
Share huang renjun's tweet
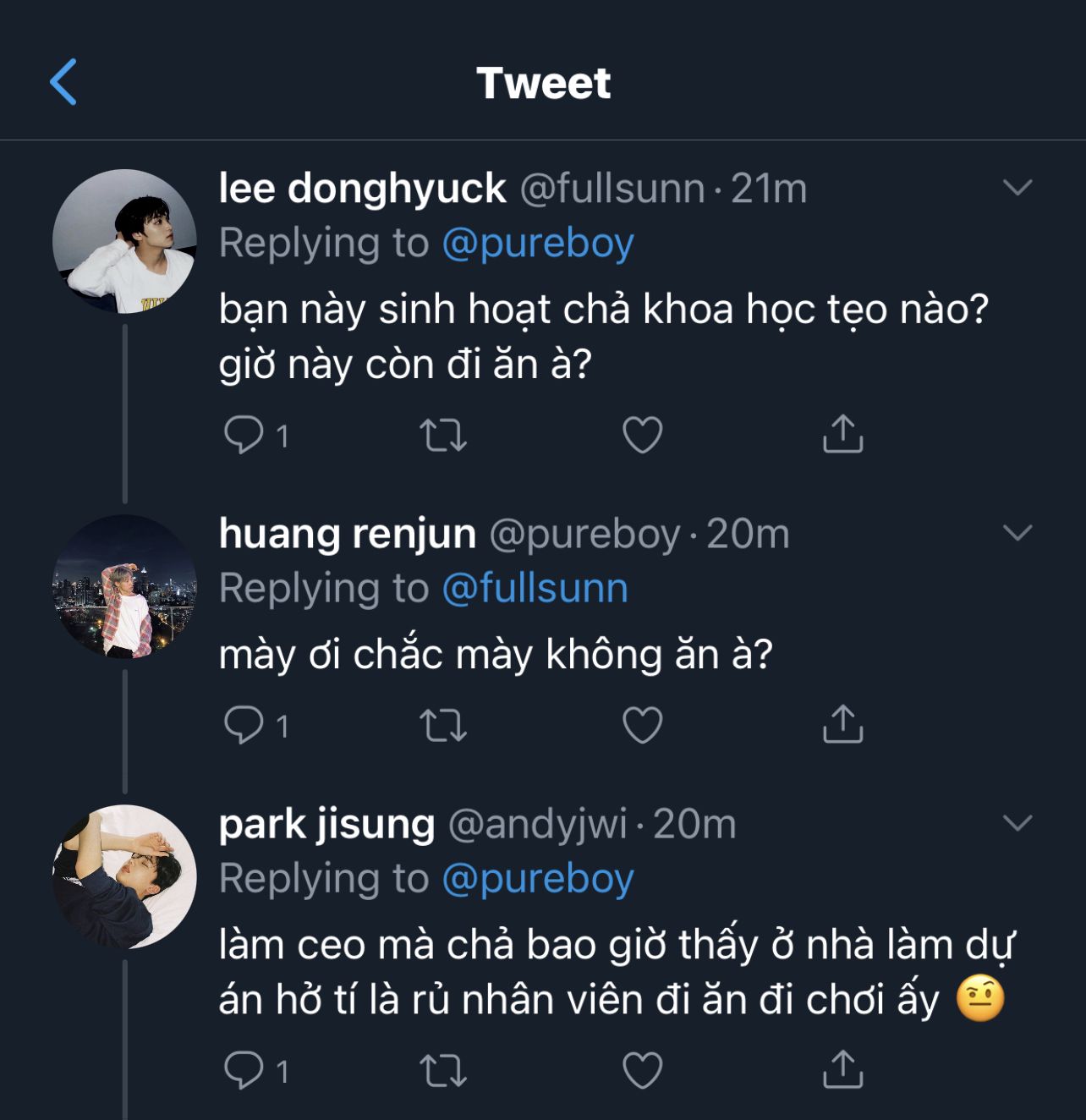tap(842, 724)
